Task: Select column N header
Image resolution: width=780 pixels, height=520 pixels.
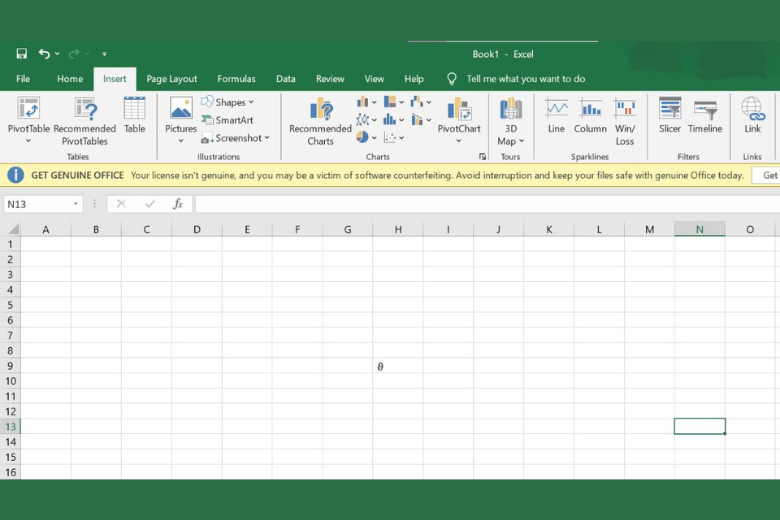Action: point(699,229)
